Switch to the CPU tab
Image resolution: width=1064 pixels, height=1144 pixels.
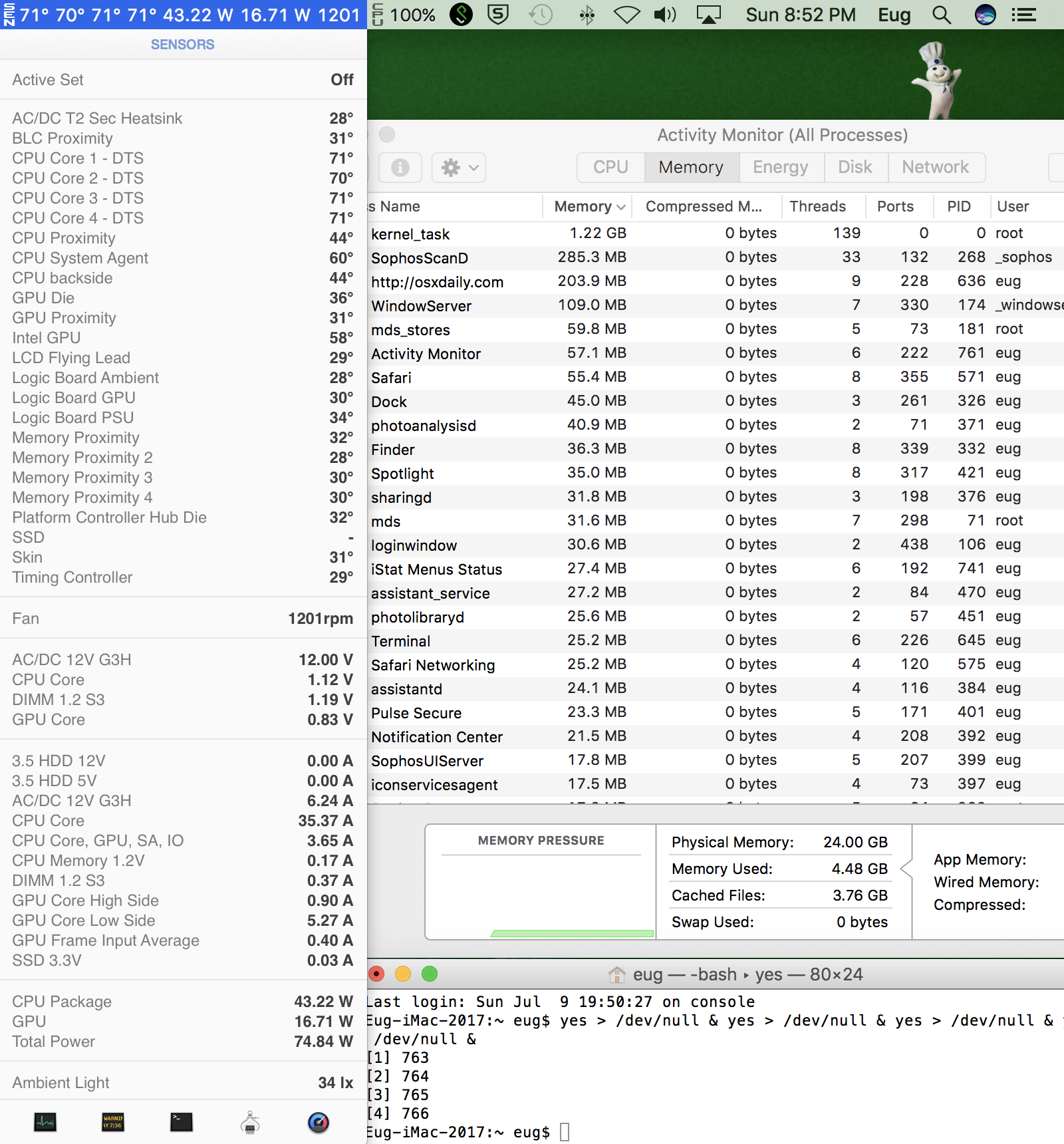click(610, 167)
